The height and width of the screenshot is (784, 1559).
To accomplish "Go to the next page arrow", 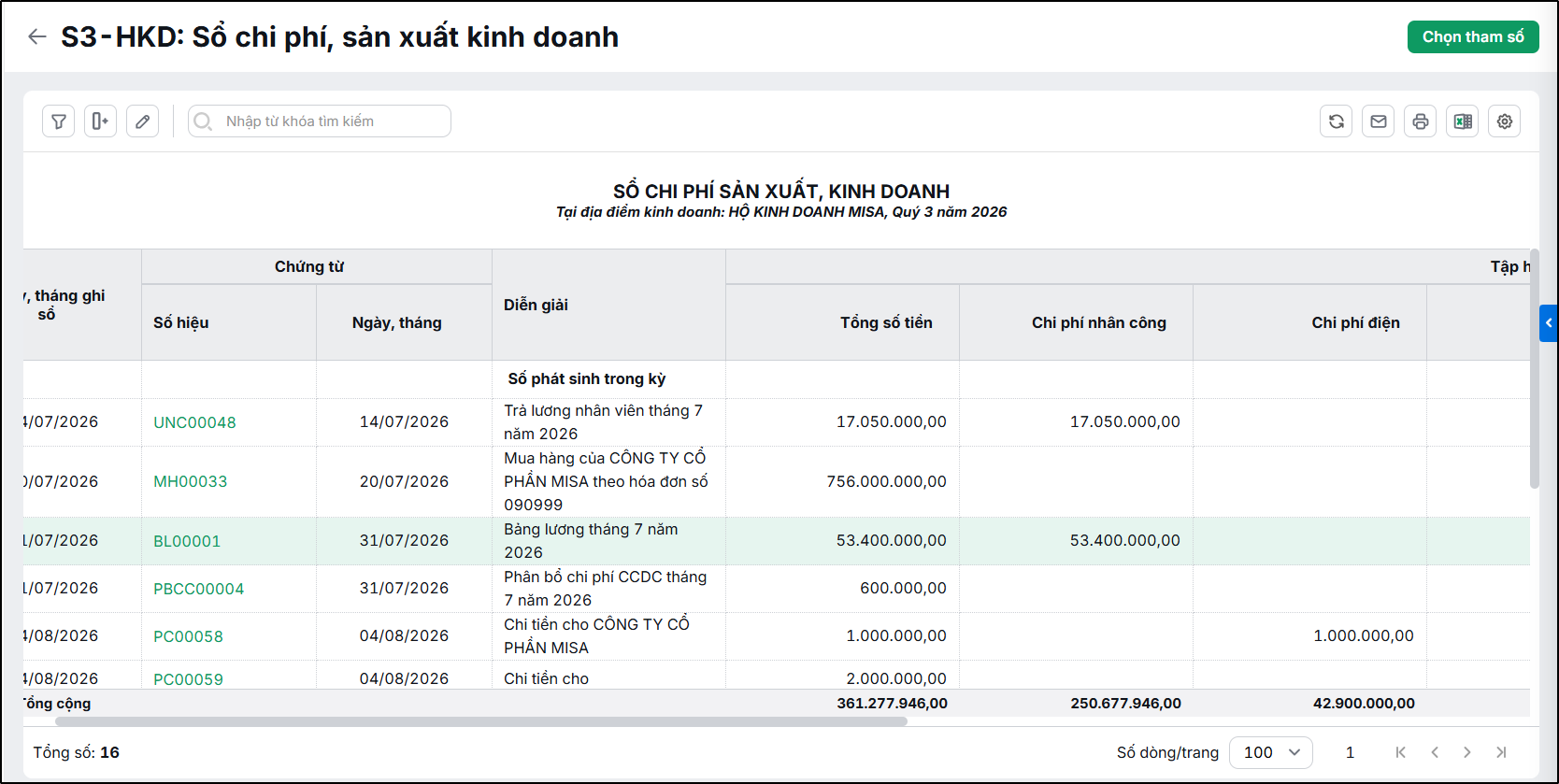I will click(1467, 752).
